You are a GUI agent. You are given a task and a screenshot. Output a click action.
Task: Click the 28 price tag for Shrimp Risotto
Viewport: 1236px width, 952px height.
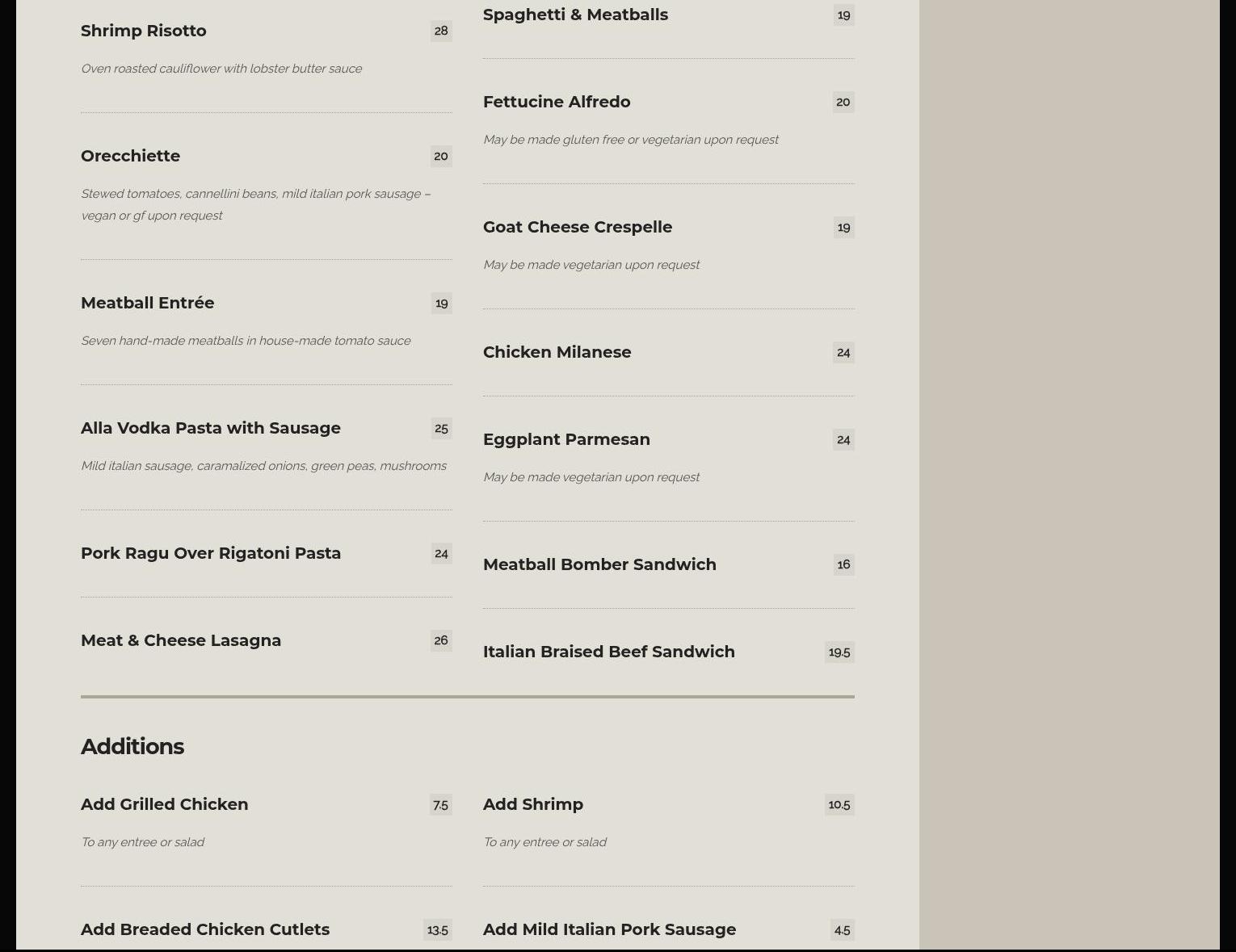pyautogui.click(x=441, y=31)
